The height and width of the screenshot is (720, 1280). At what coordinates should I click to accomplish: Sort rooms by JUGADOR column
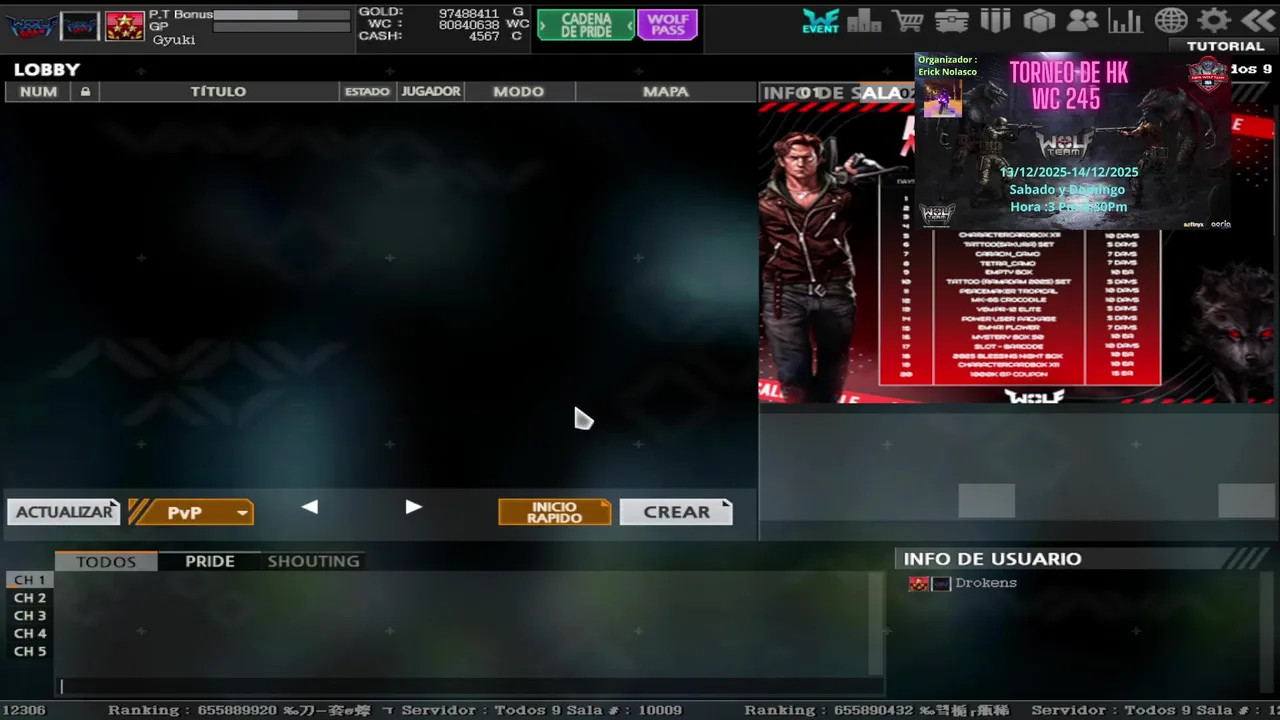(x=431, y=92)
